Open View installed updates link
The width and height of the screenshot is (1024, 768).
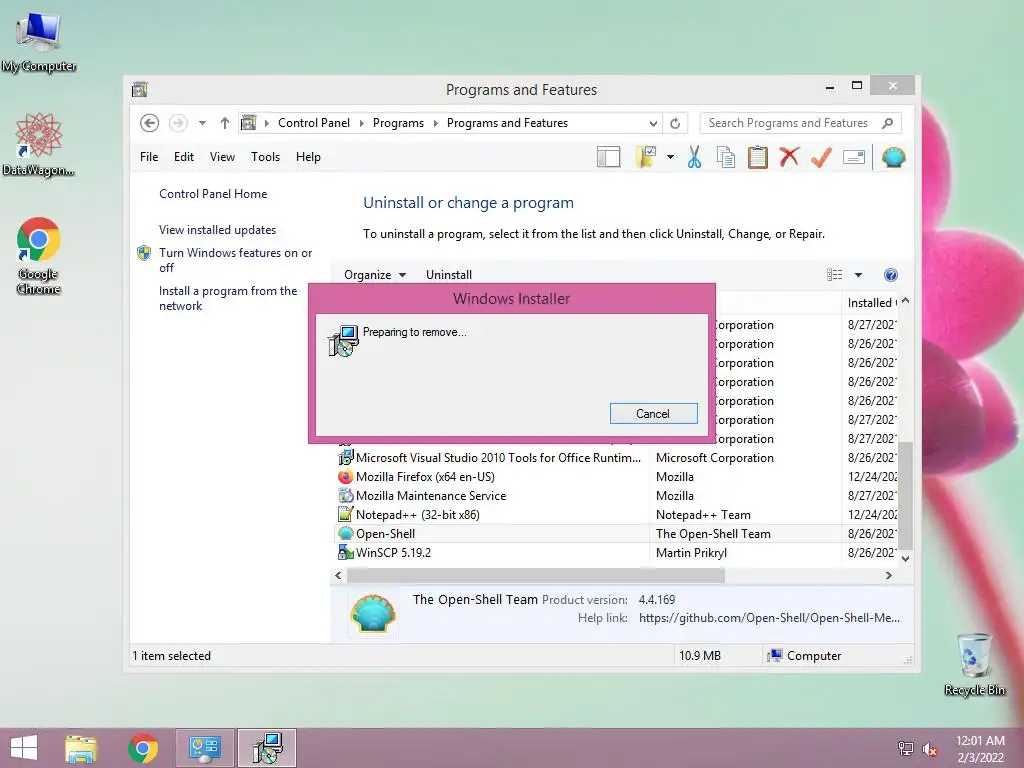point(217,230)
